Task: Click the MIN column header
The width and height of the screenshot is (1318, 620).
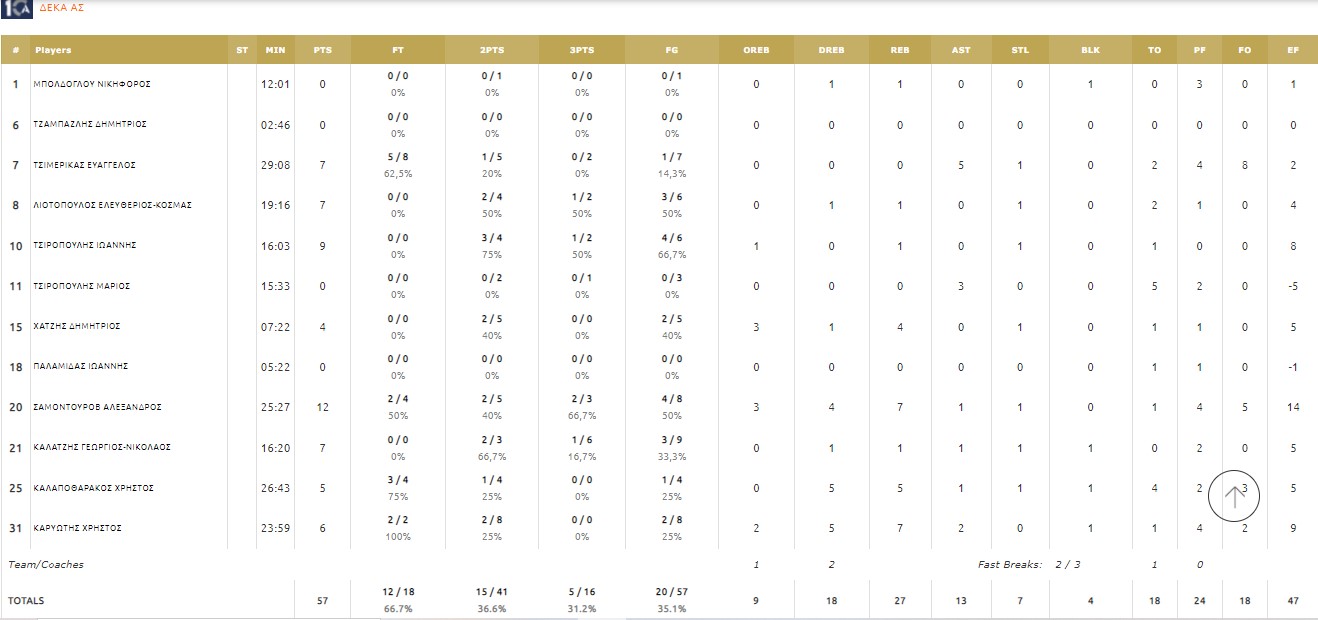Action: [x=275, y=50]
